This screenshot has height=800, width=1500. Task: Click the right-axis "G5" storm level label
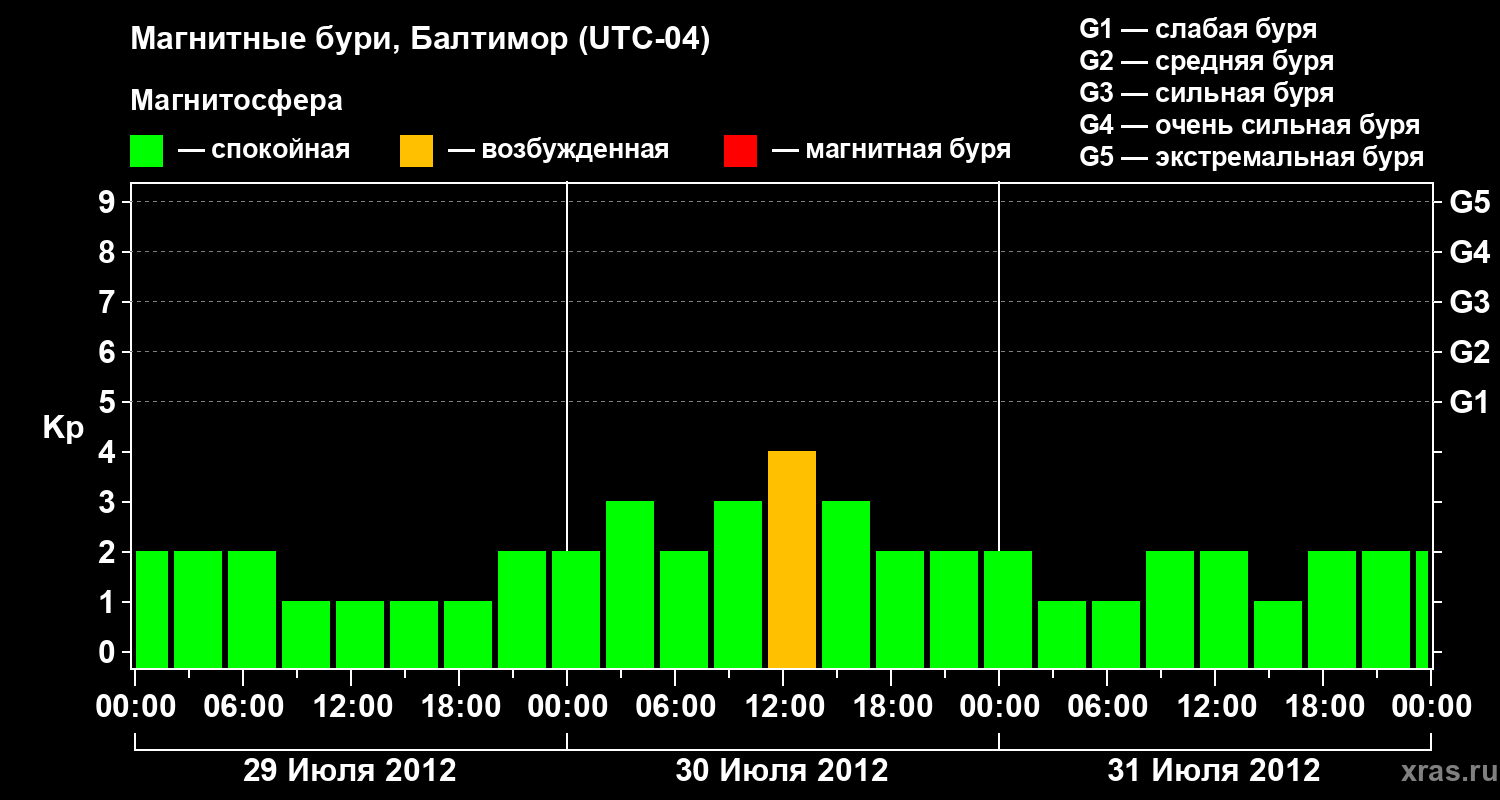tap(1469, 202)
